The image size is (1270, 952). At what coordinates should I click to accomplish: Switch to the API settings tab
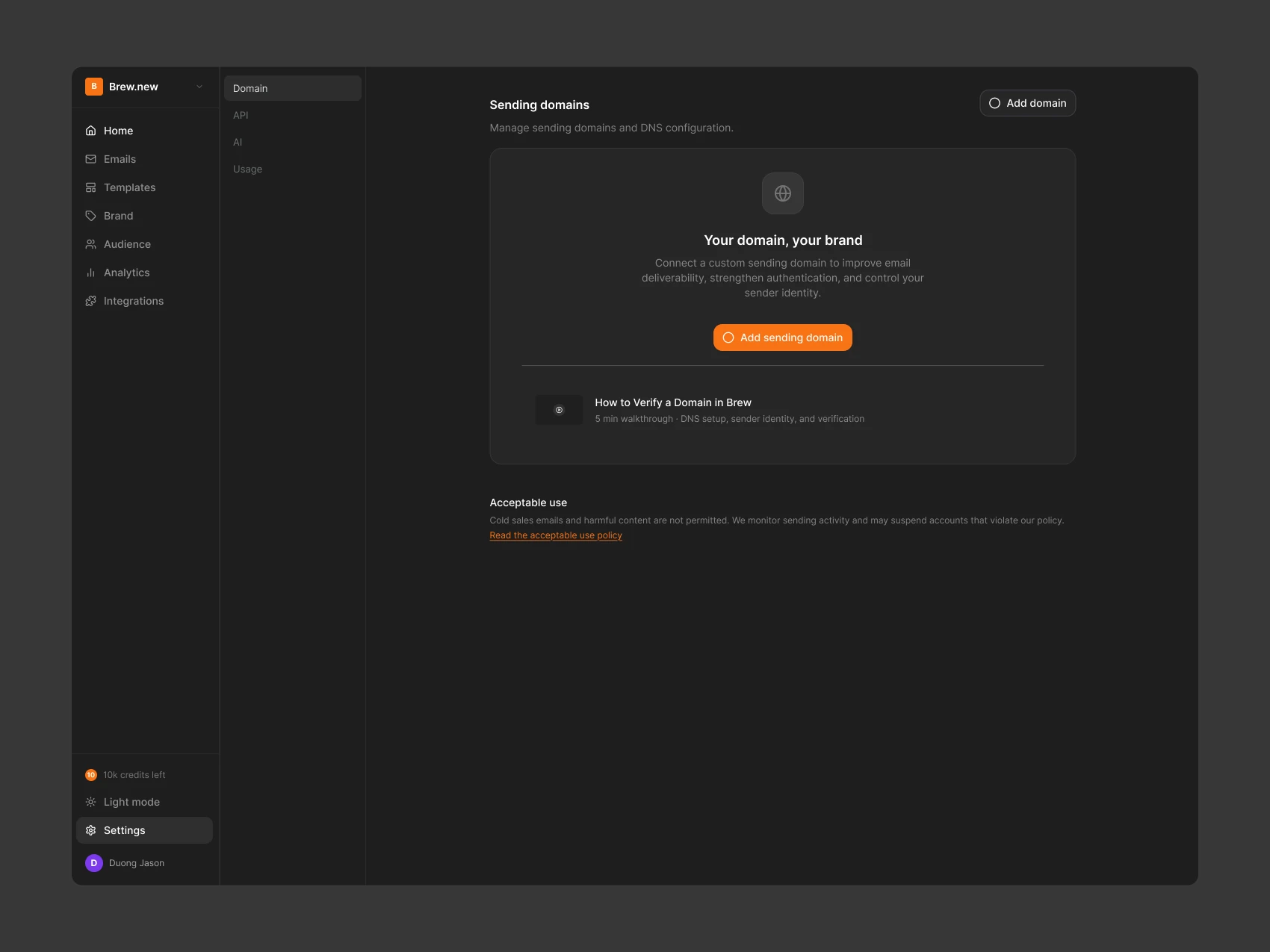tap(293, 115)
